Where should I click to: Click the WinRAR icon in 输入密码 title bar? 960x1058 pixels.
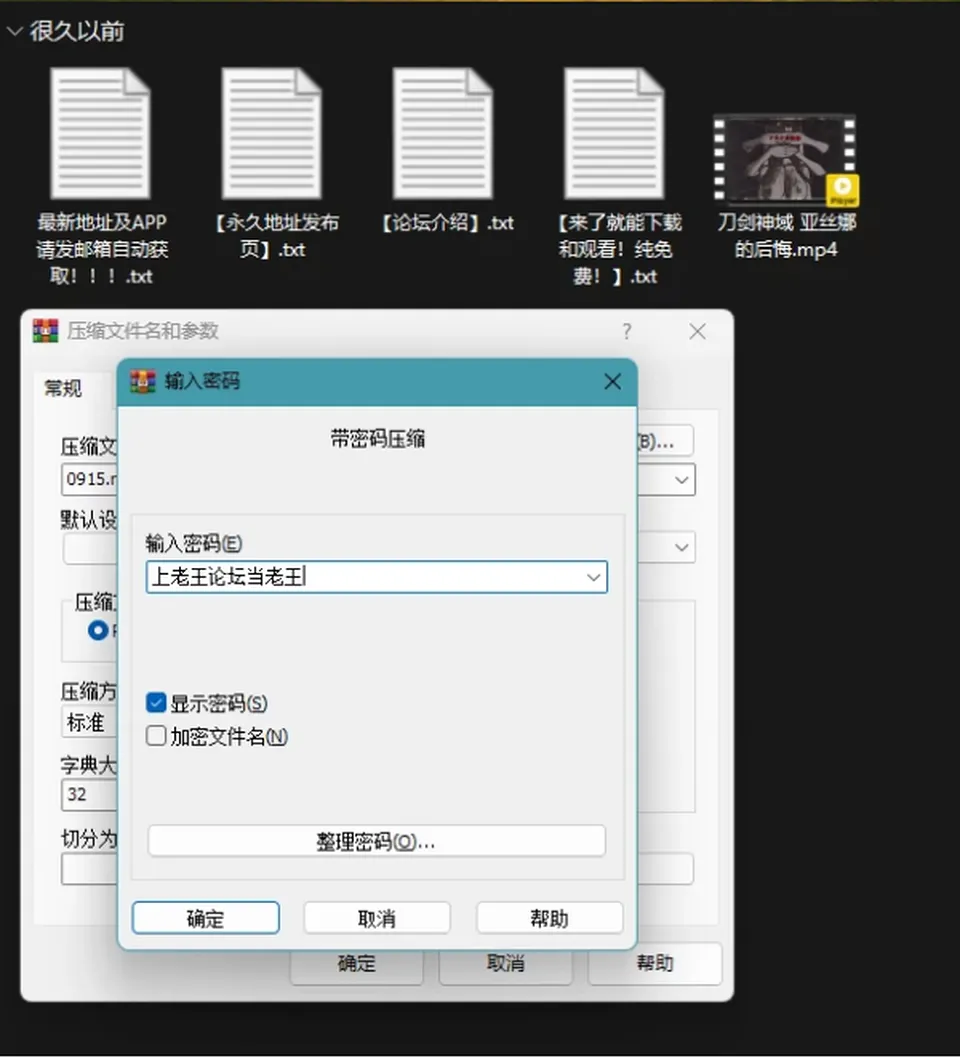pos(143,381)
